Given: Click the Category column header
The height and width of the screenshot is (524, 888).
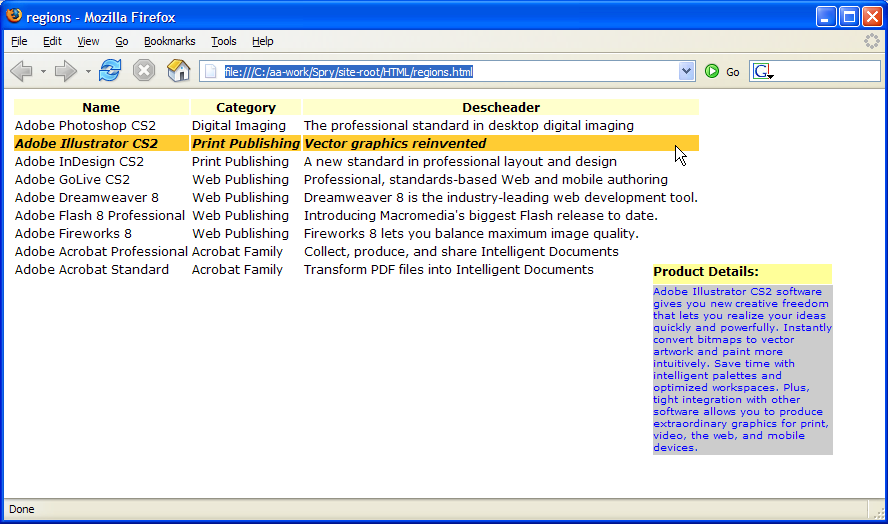Looking at the screenshot, I should tap(246, 108).
